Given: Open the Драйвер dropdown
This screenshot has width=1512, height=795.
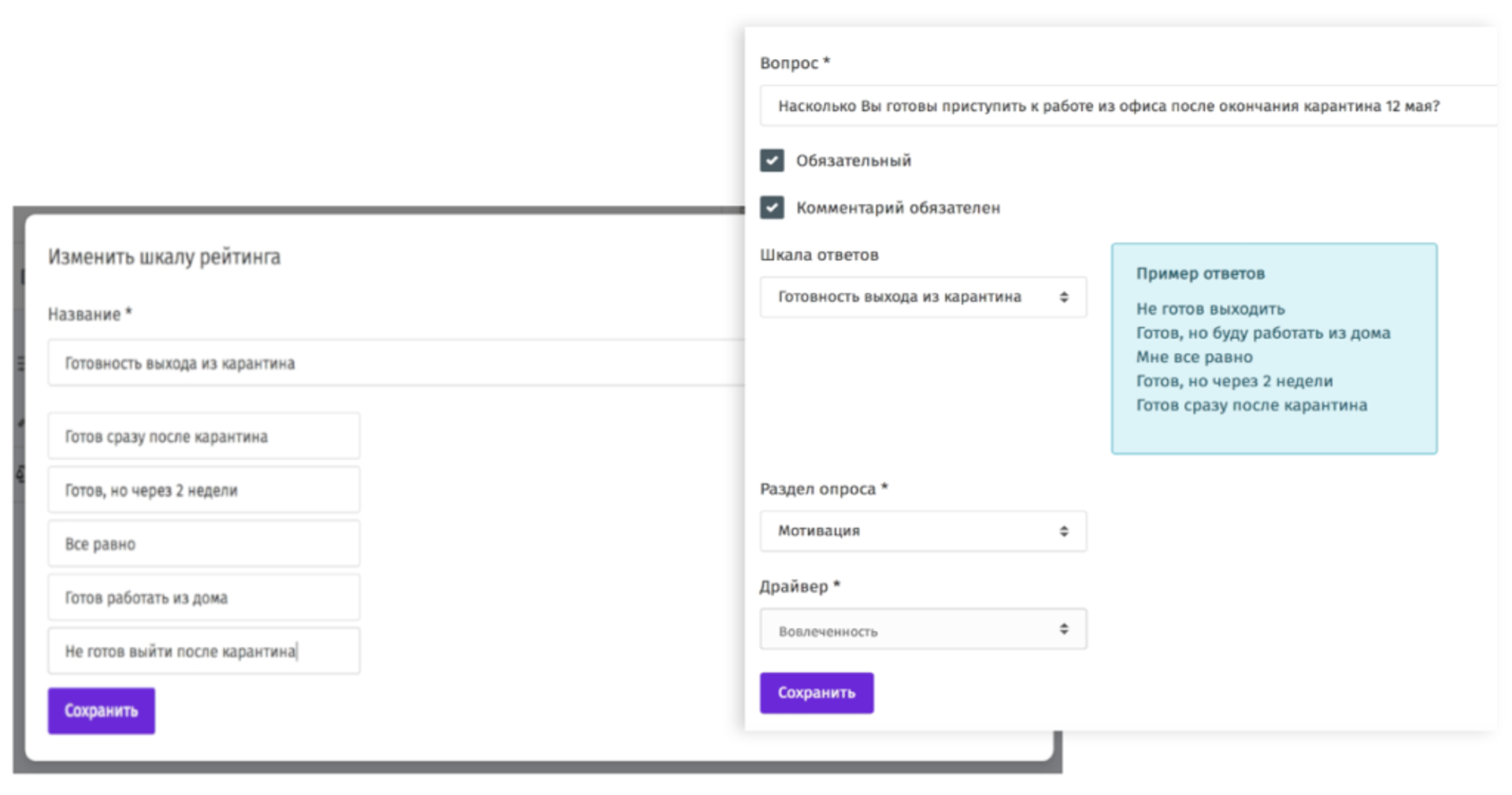Looking at the screenshot, I should click(x=922, y=629).
